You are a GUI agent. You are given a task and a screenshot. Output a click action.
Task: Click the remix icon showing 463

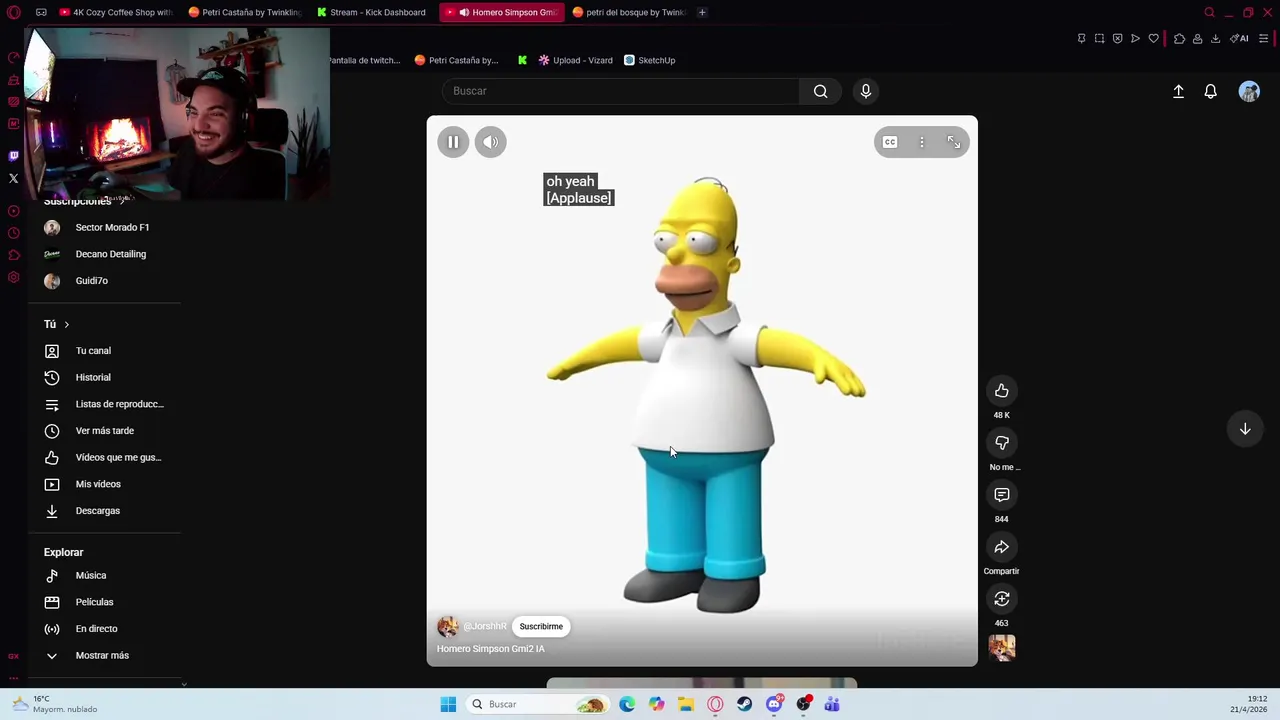(1002, 598)
